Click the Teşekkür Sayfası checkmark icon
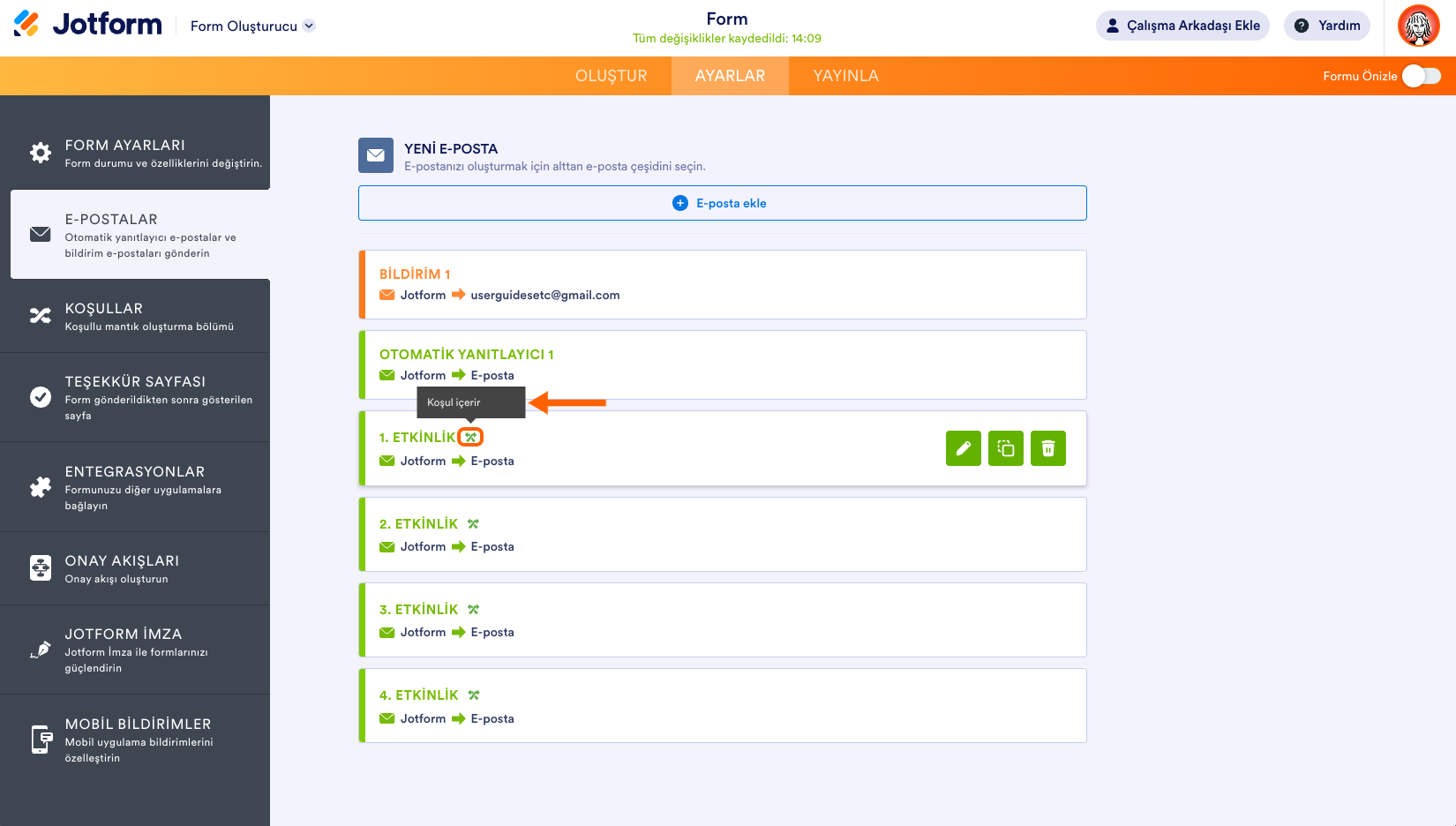 click(41, 397)
